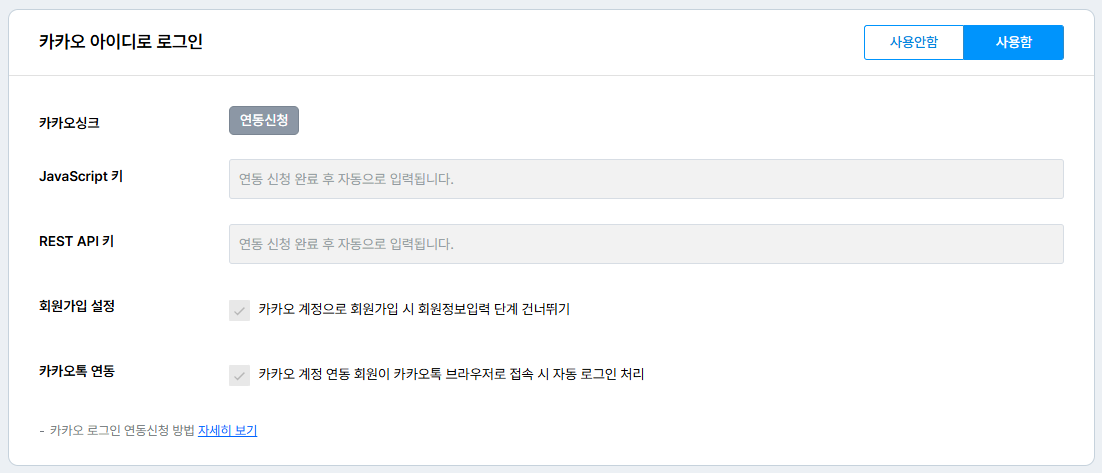This screenshot has width=1102, height=473.
Task: Click the gray checkmark icon beside 회원가입 설정
Action: point(240,310)
